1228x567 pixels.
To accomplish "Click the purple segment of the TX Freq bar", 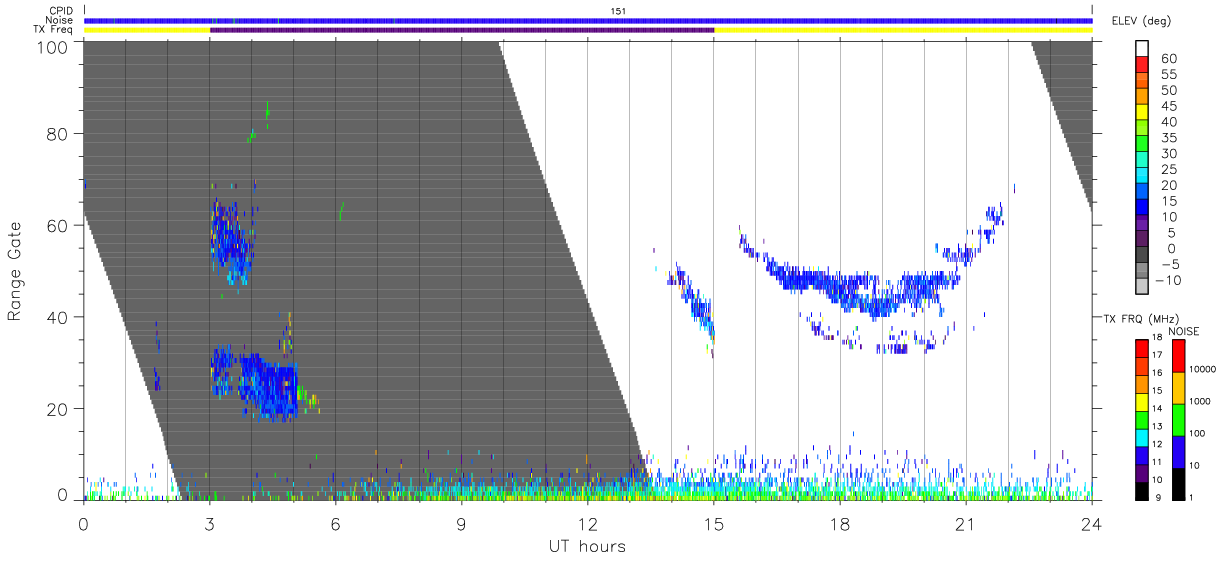I will click(462, 30).
